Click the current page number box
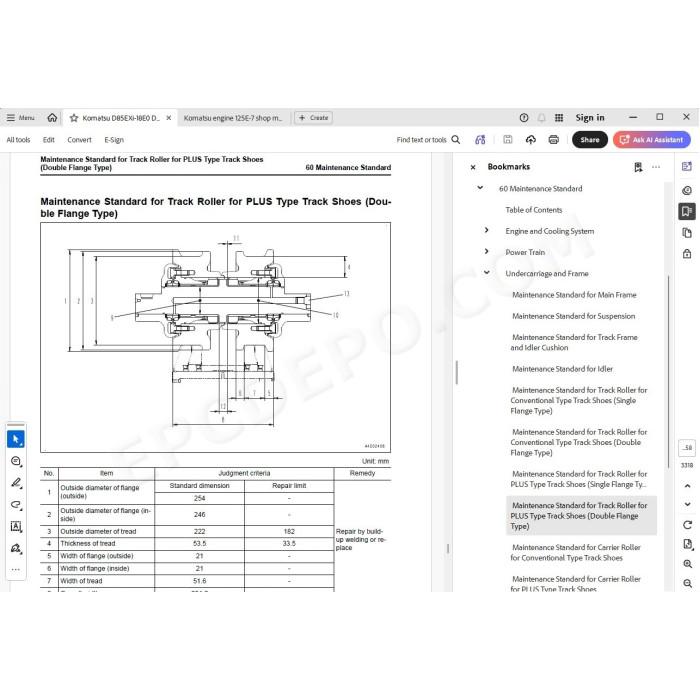 point(687,448)
